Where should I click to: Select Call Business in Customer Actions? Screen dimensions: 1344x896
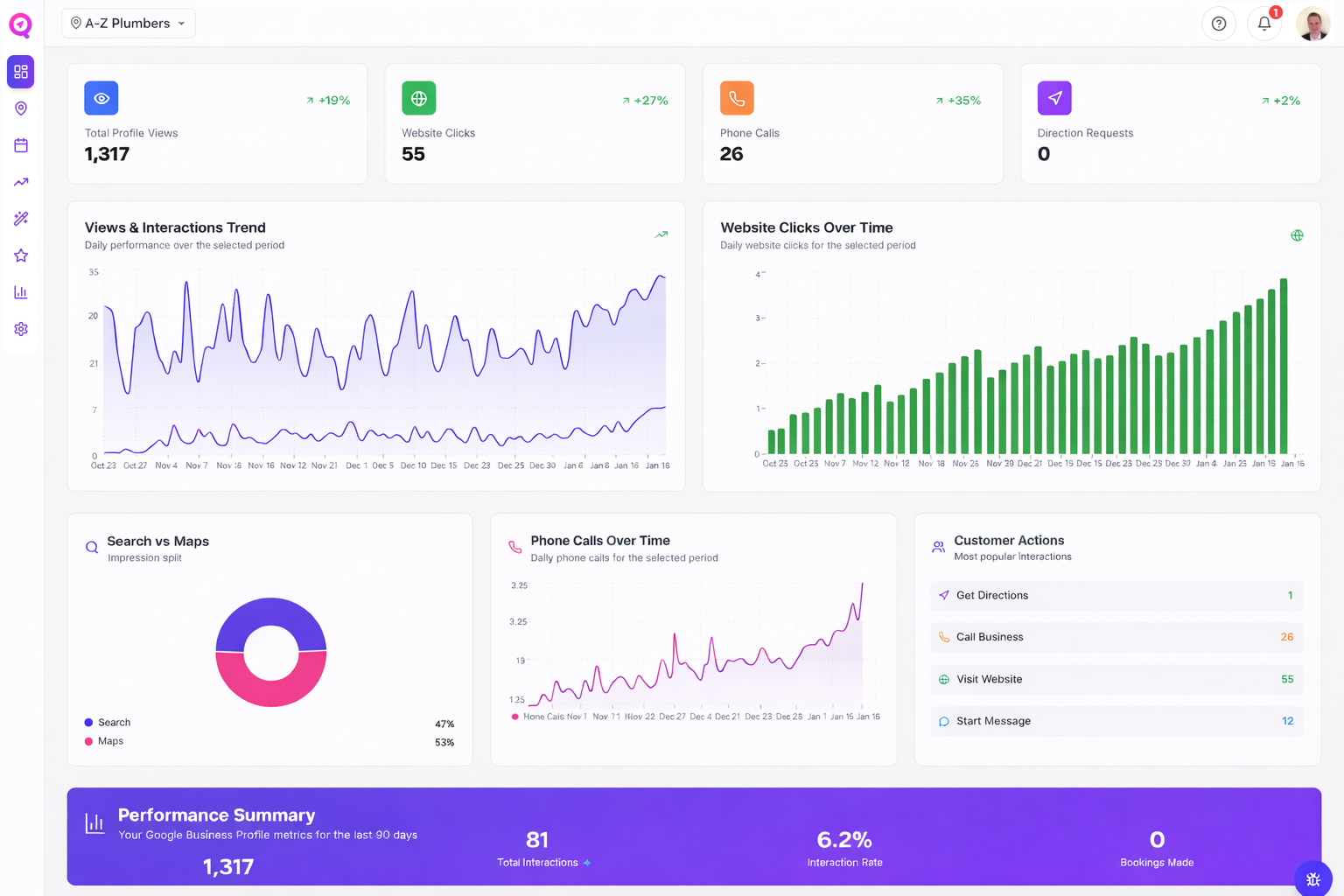1116,637
